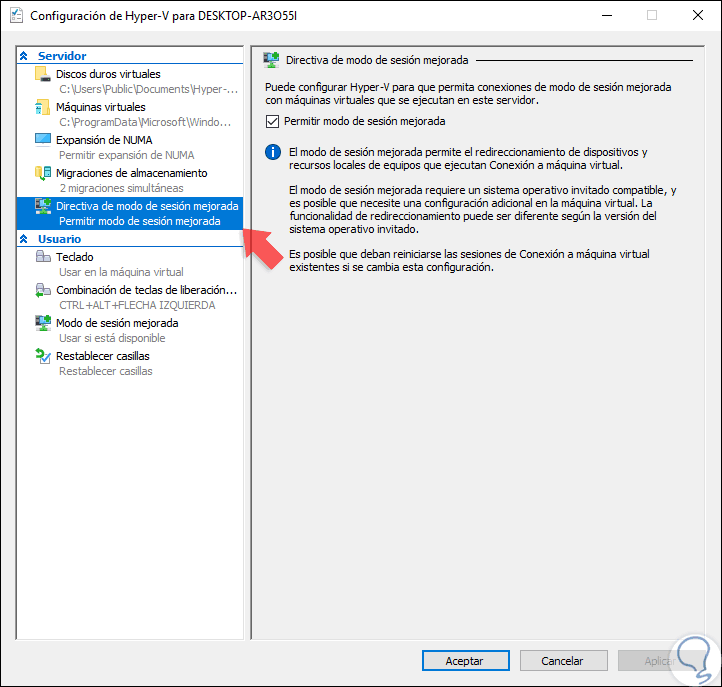Collapse the Servidor section chevron
The width and height of the screenshot is (722, 687).
(x=23, y=56)
